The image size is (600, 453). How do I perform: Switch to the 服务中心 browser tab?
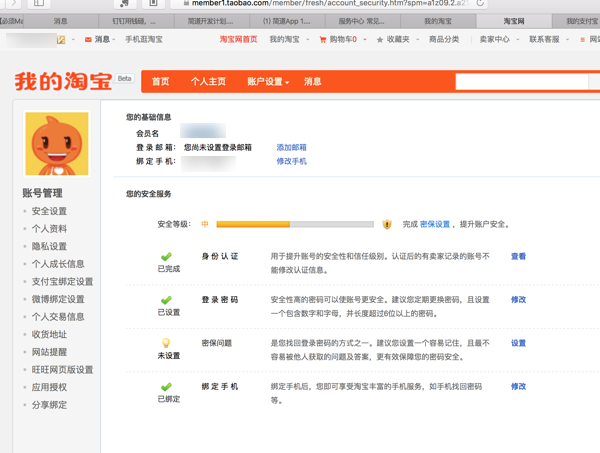[x=362, y=21]
